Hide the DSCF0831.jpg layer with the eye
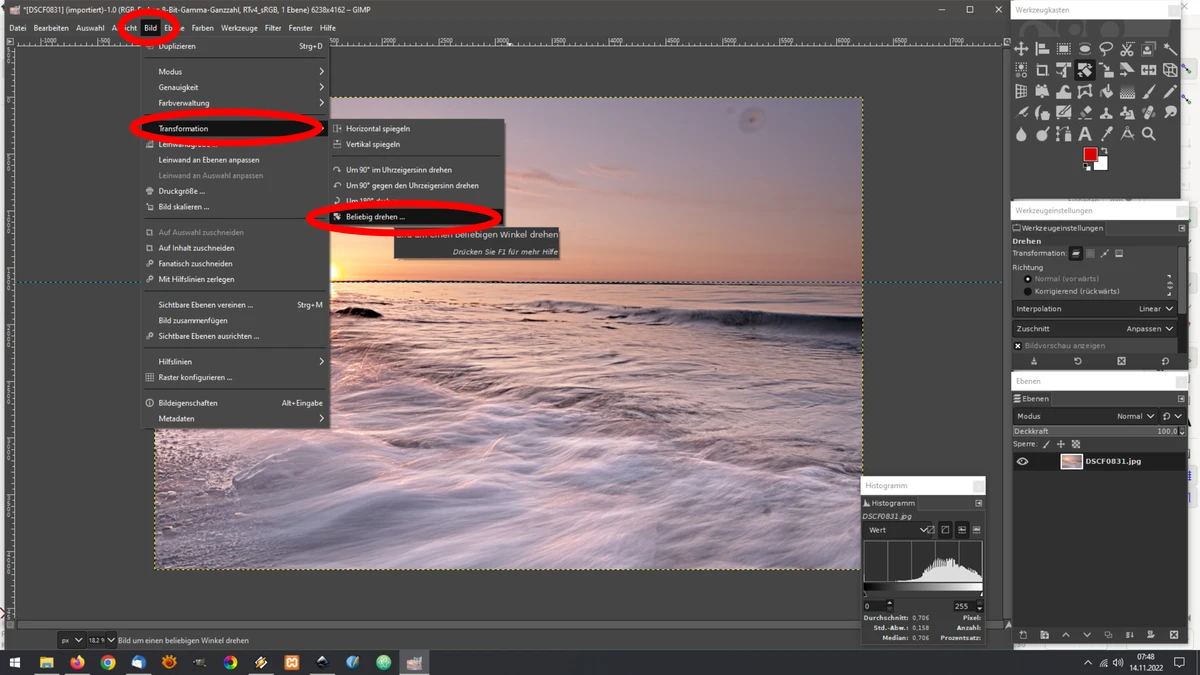The height and width of the screenshot is (675, 1200). coord(1023,461)
